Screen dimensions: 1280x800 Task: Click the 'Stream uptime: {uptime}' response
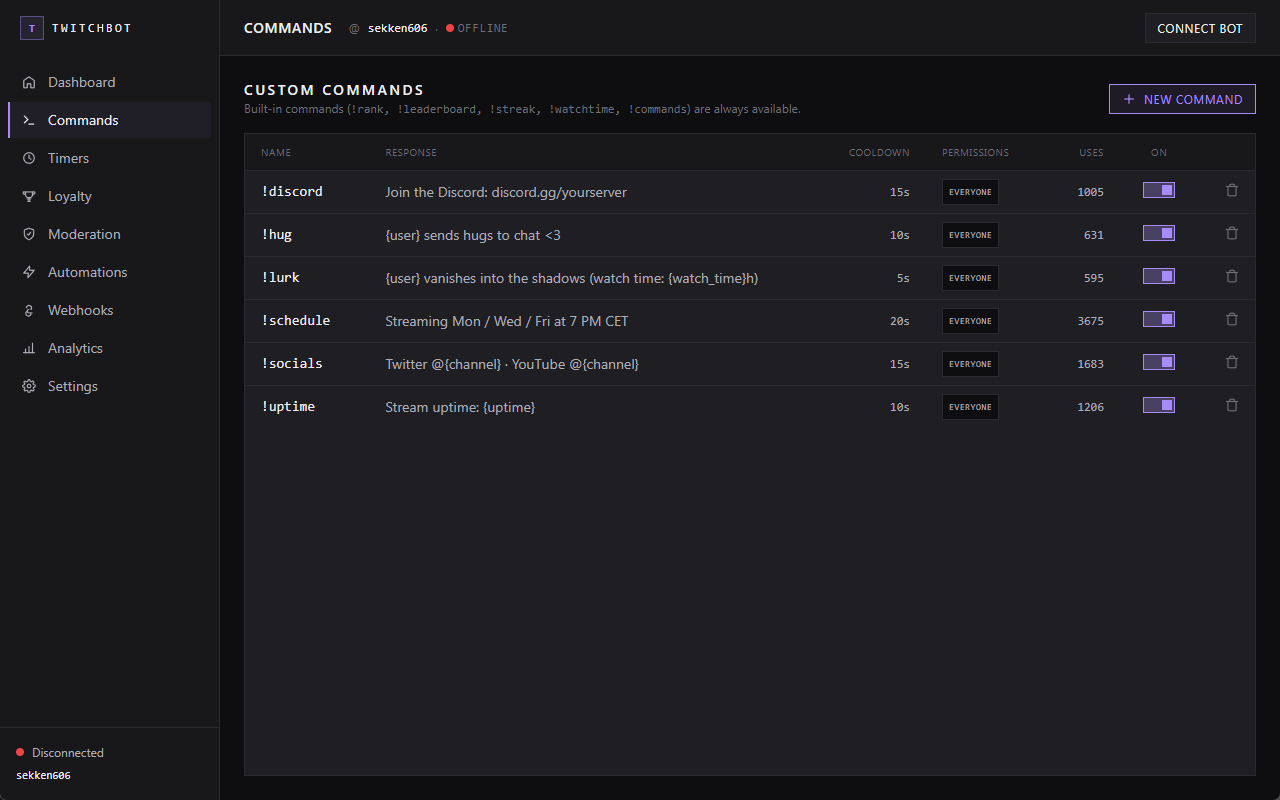460,407
